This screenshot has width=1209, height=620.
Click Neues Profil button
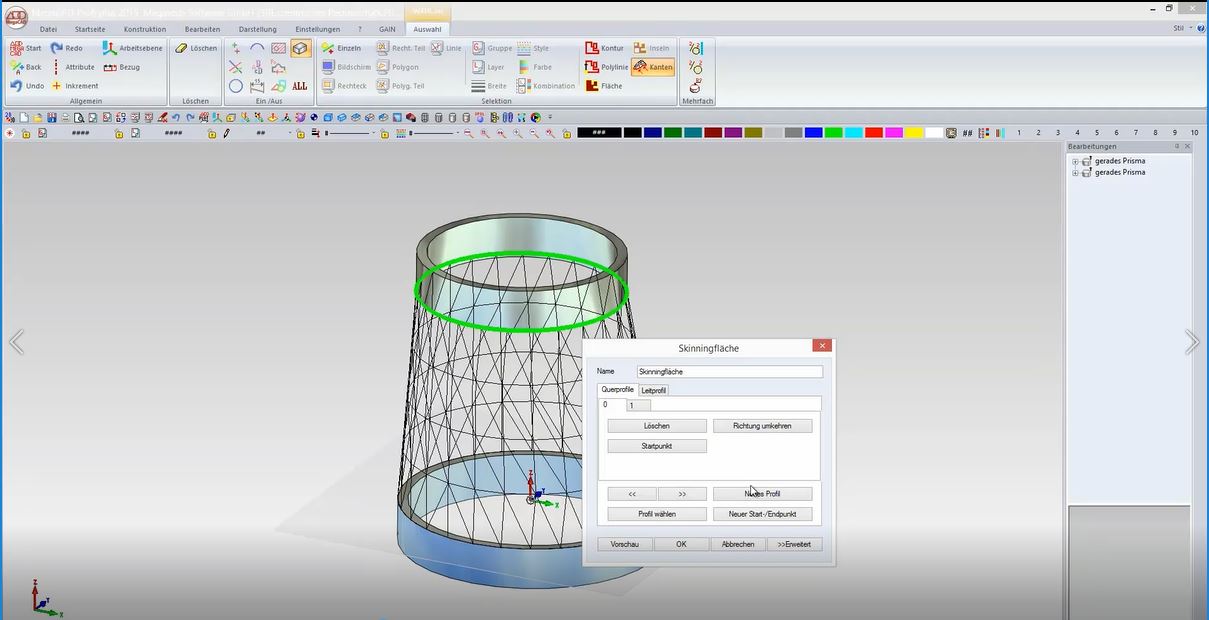tap(762, 494)
